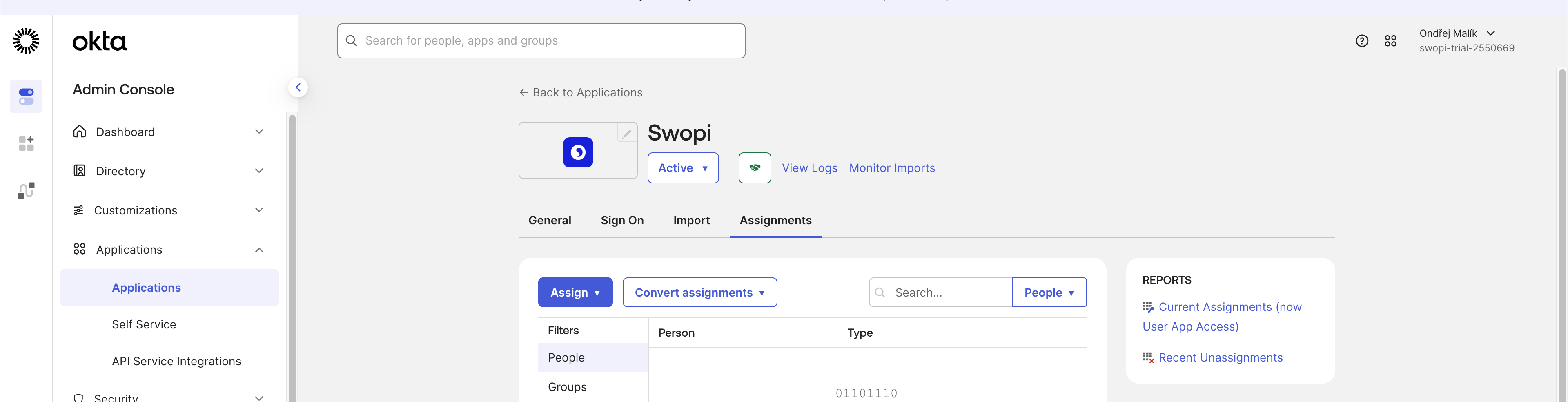Select the Assignments tab
Screen dimensions: 1568x402
click(x=775, y=221)
